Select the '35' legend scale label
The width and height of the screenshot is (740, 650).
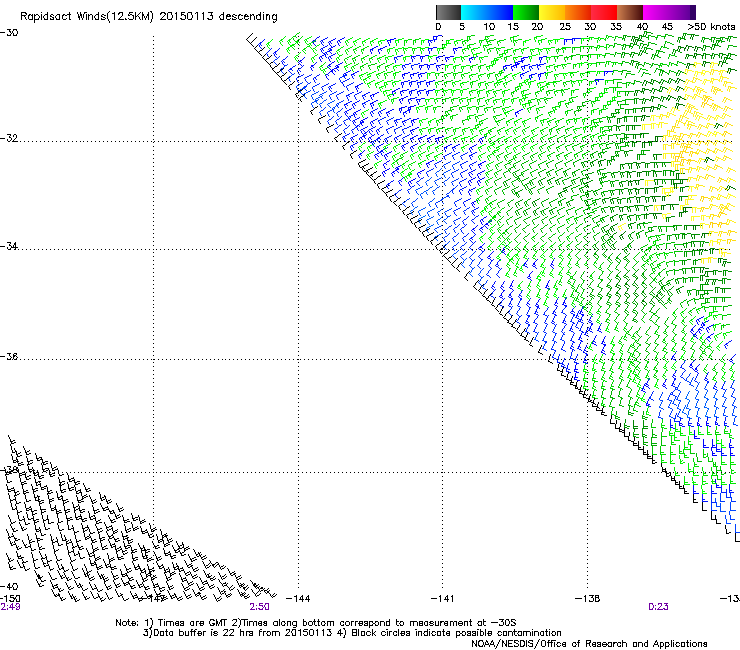click(616, 27)
